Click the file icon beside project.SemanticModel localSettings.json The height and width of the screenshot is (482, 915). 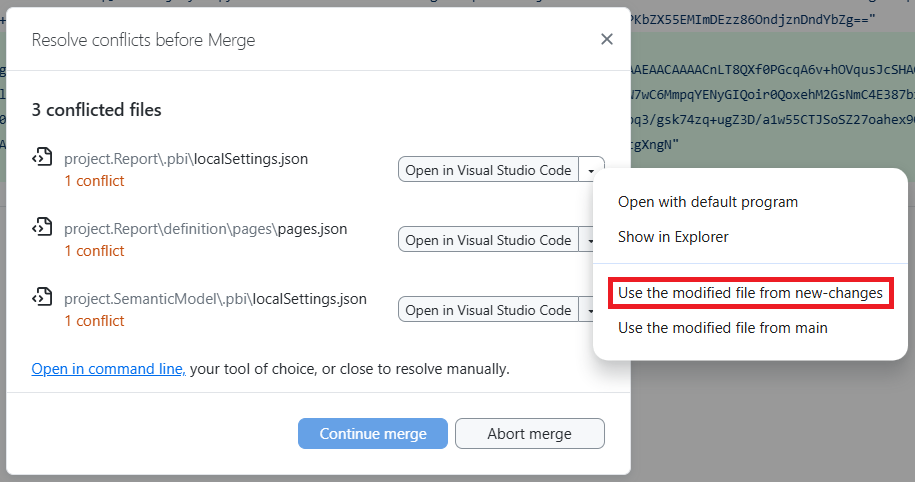[42, 297]
